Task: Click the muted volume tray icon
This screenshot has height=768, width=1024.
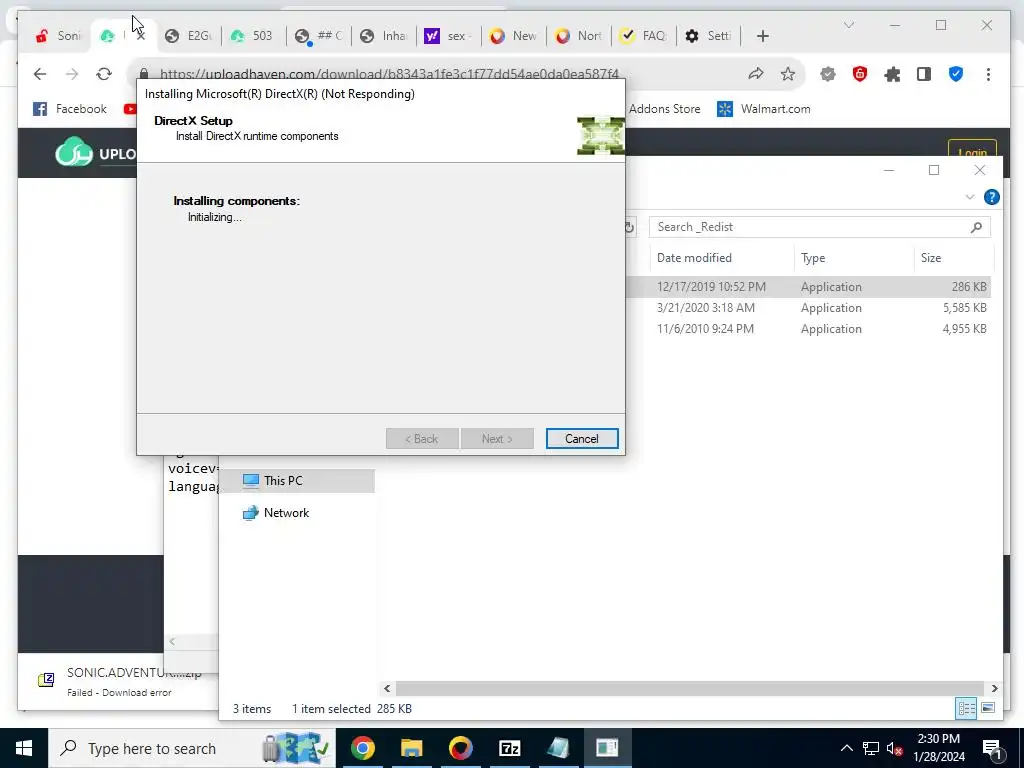Action: [x=895, y=748]
